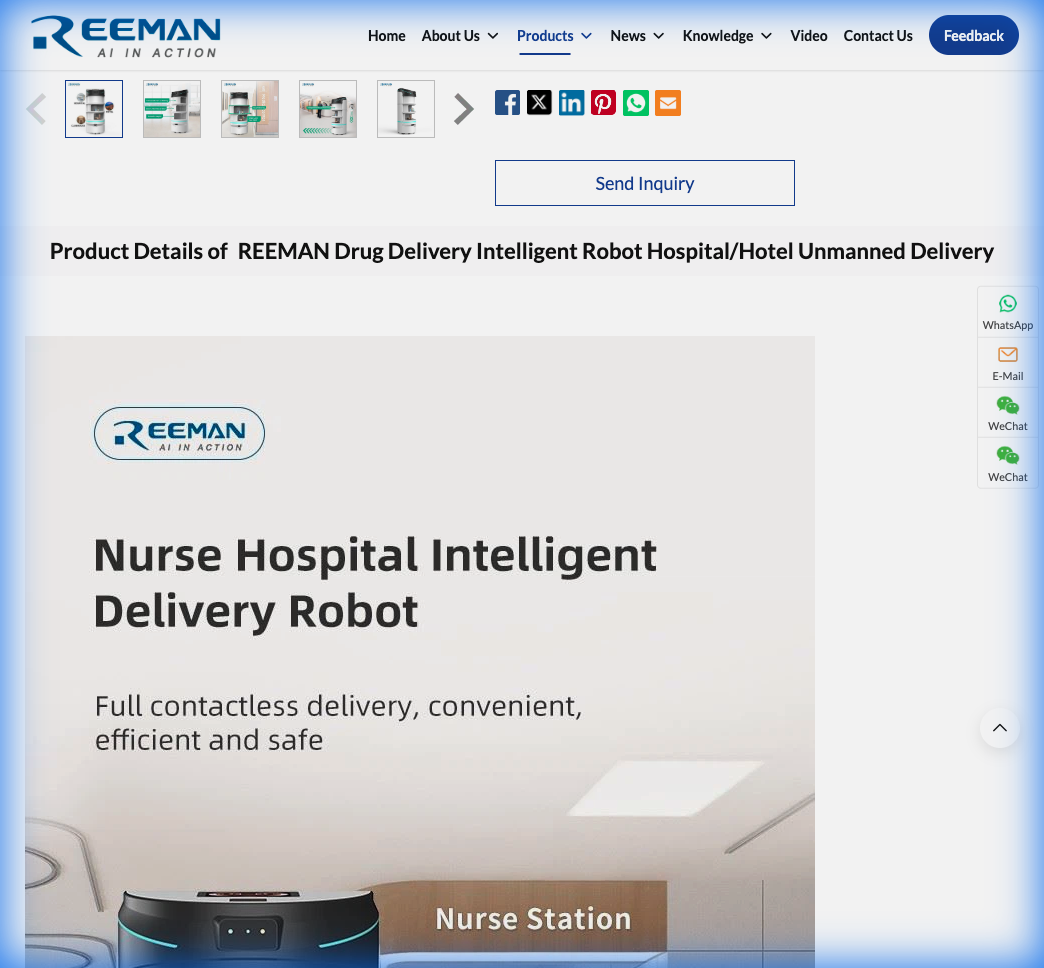Click the Send Inquiry button
This screenshot has width=1044, height=968.
tap(644, 183)
